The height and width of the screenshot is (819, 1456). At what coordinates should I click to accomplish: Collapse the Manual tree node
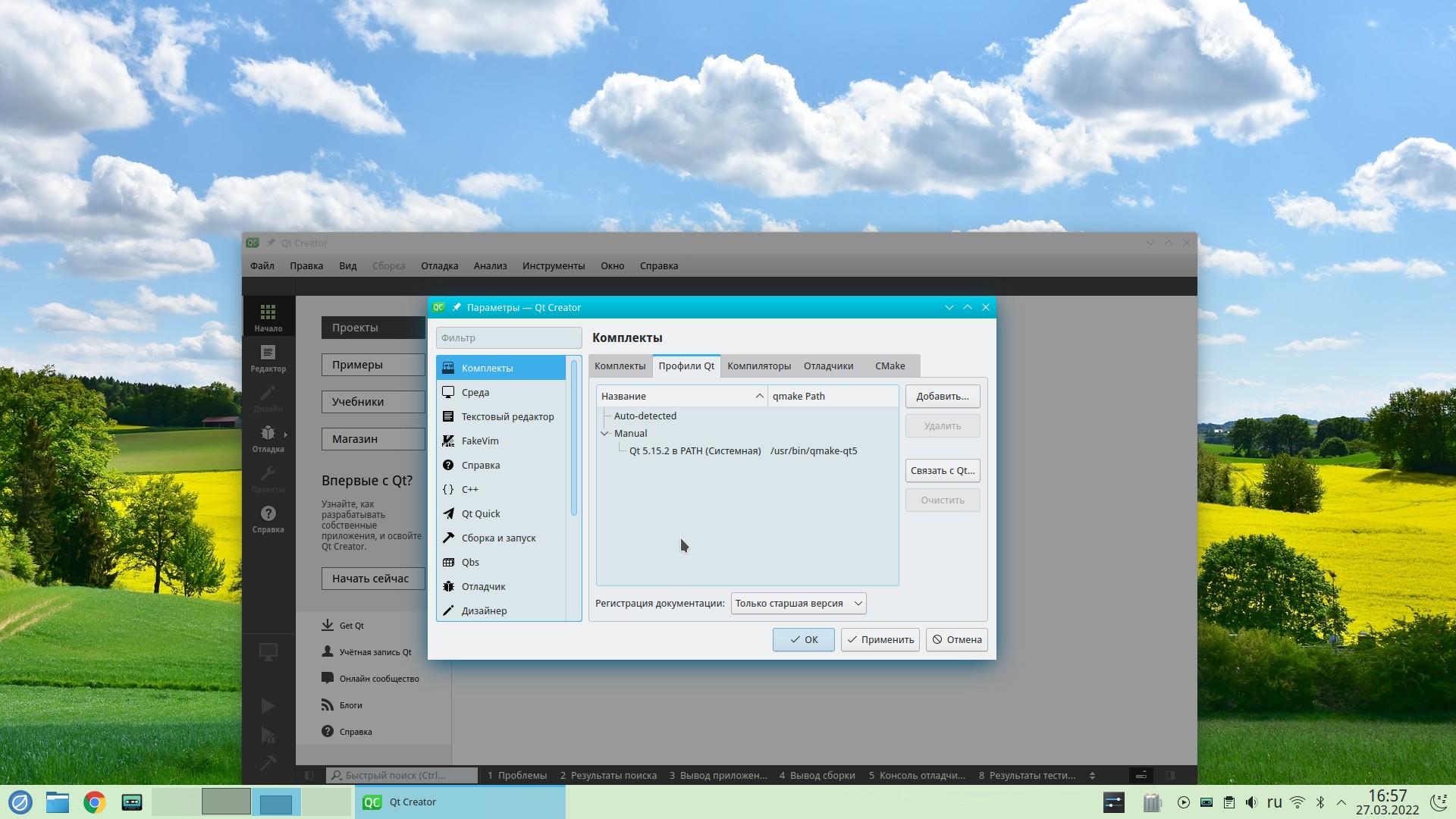604,434
